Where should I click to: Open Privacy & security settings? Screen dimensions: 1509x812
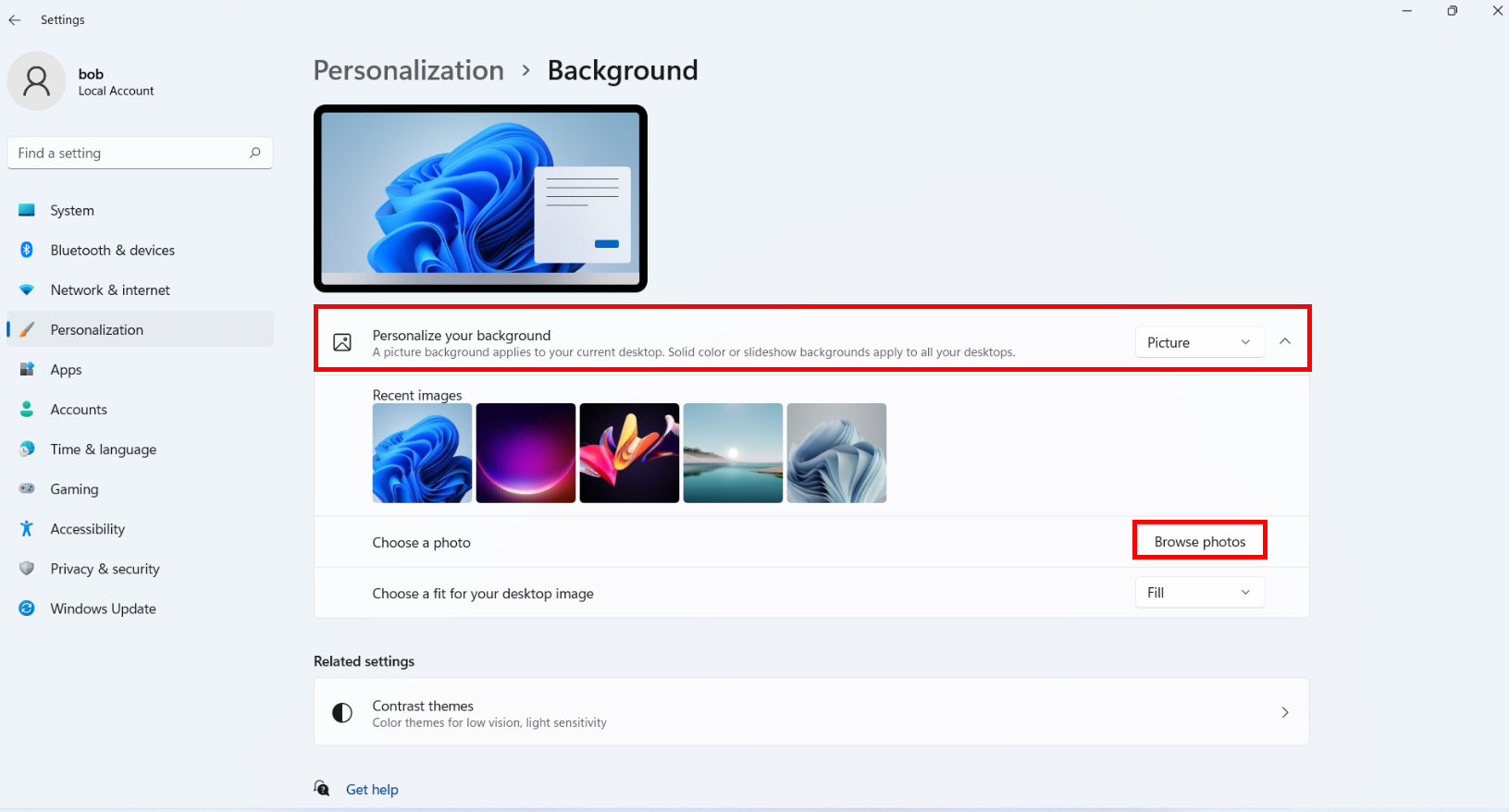[x=141, y=568]
